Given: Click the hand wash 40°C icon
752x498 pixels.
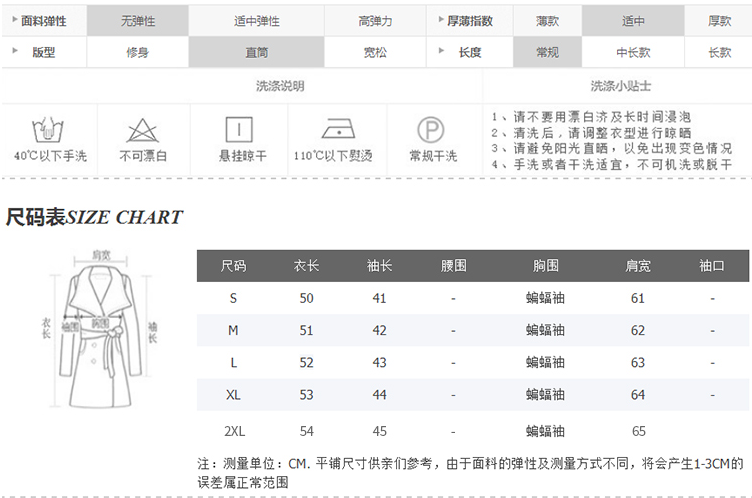Looking at the screenshot, I should point(48,130).
